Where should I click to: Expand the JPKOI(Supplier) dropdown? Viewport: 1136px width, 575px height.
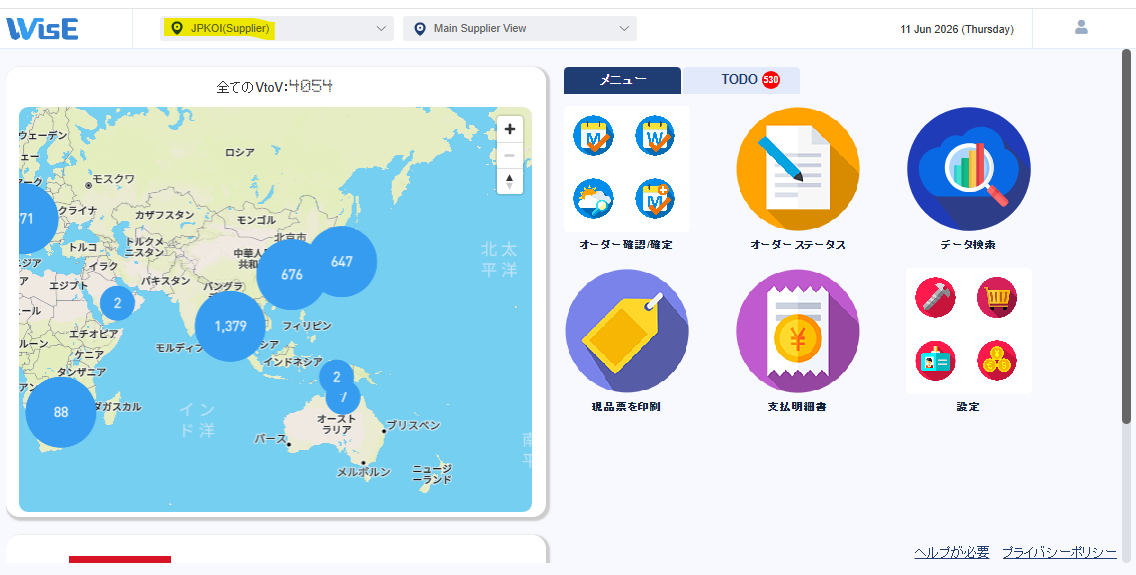[277, 28]
